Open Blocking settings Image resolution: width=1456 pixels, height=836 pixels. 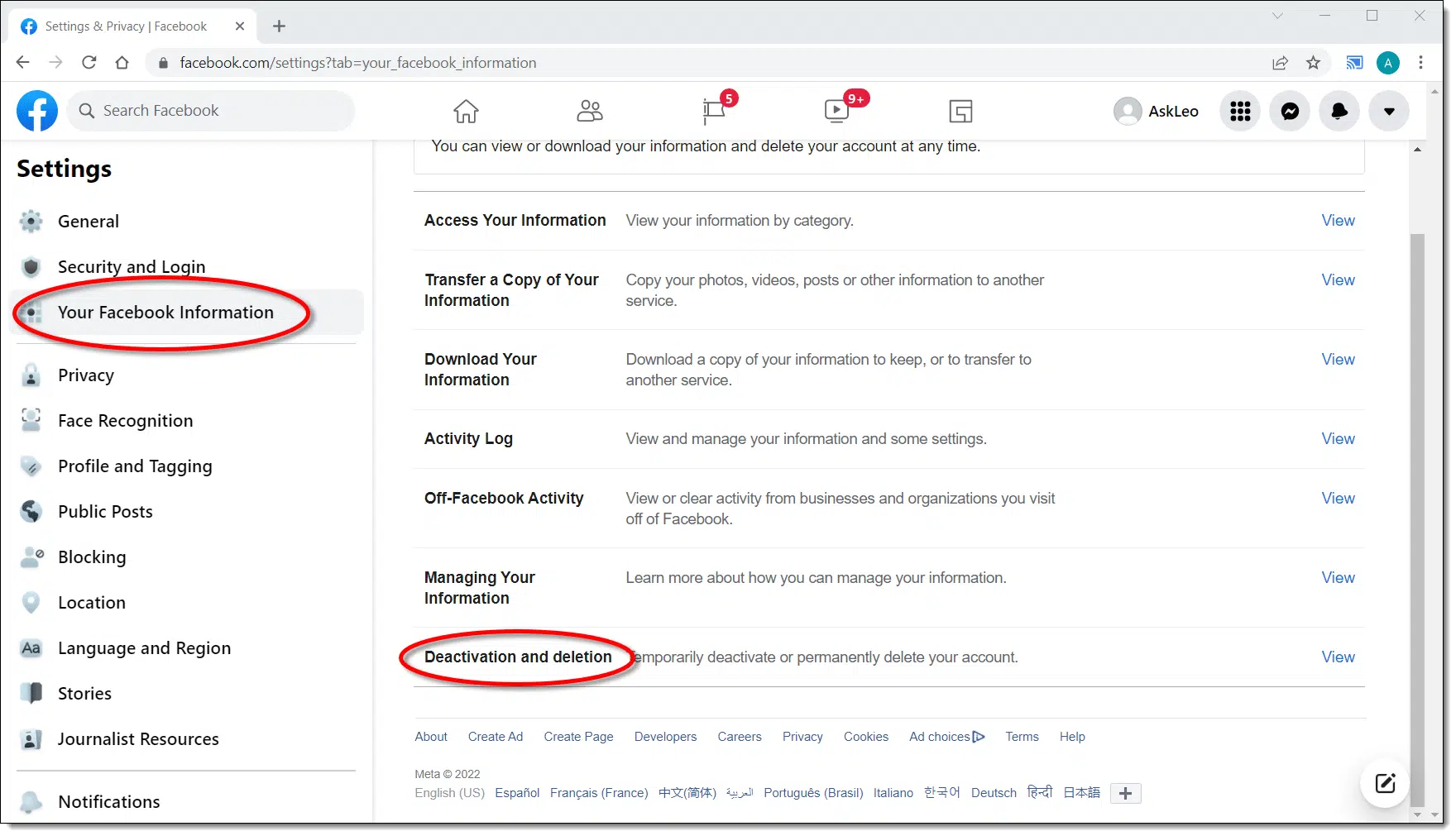click(x=186, y=557)
